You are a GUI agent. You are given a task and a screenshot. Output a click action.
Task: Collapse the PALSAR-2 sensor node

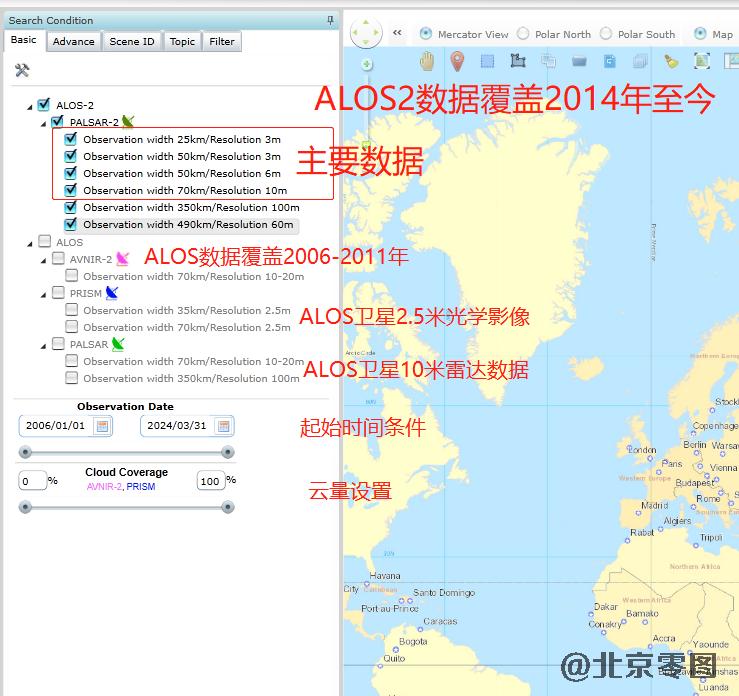click(x=44, y=123)
